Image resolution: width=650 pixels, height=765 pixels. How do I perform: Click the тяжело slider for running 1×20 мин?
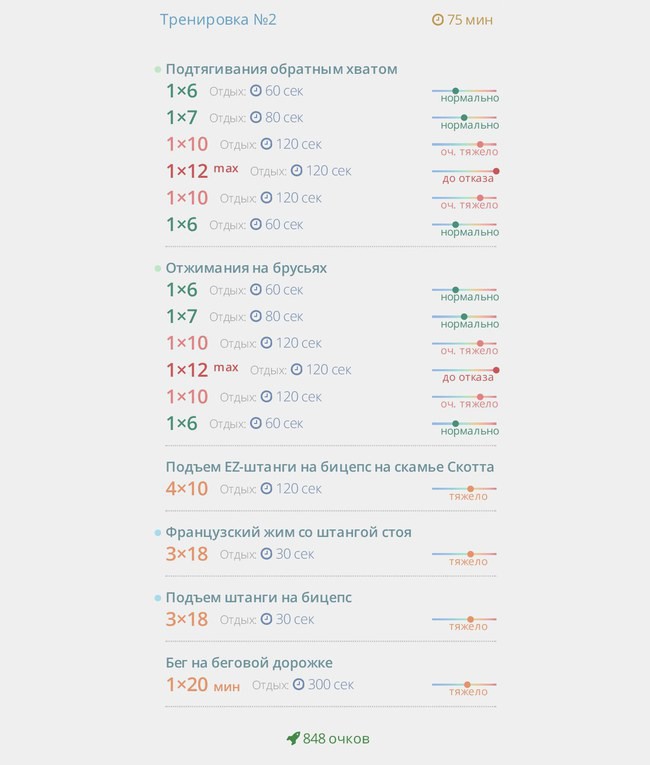[465, 684]
